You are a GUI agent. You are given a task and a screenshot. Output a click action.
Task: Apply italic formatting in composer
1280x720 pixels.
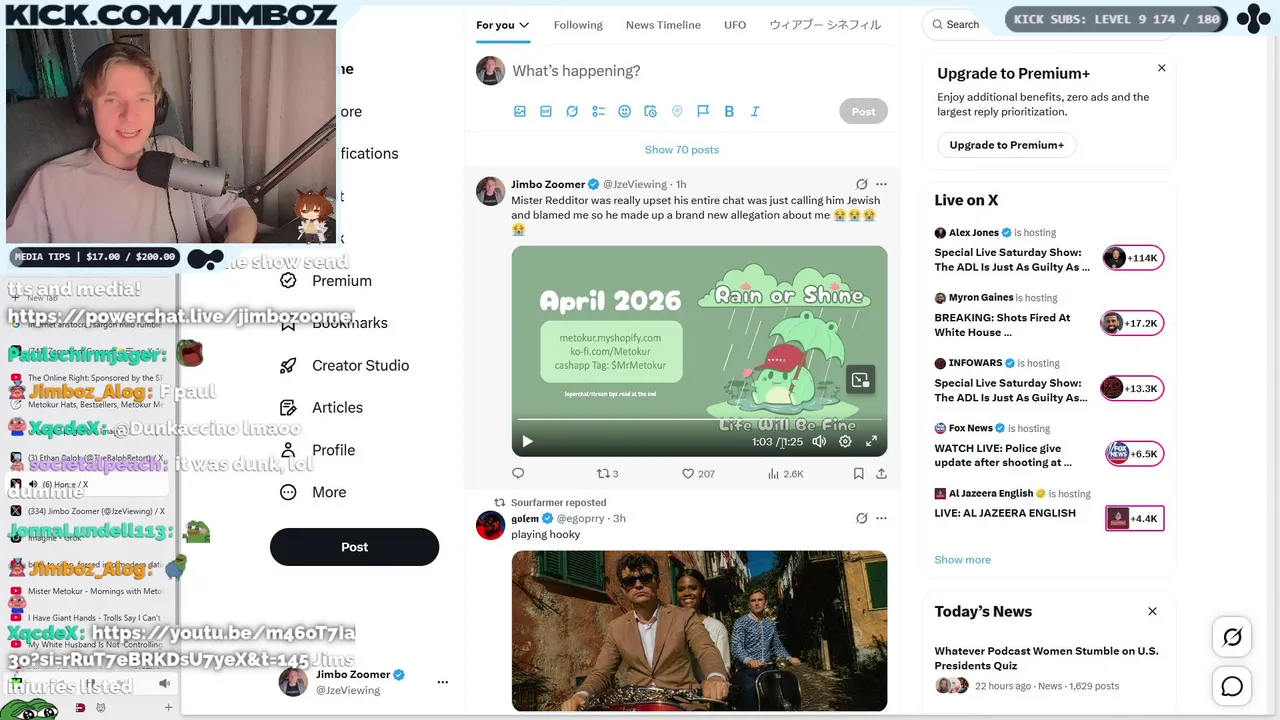click(x=755, y=111)
